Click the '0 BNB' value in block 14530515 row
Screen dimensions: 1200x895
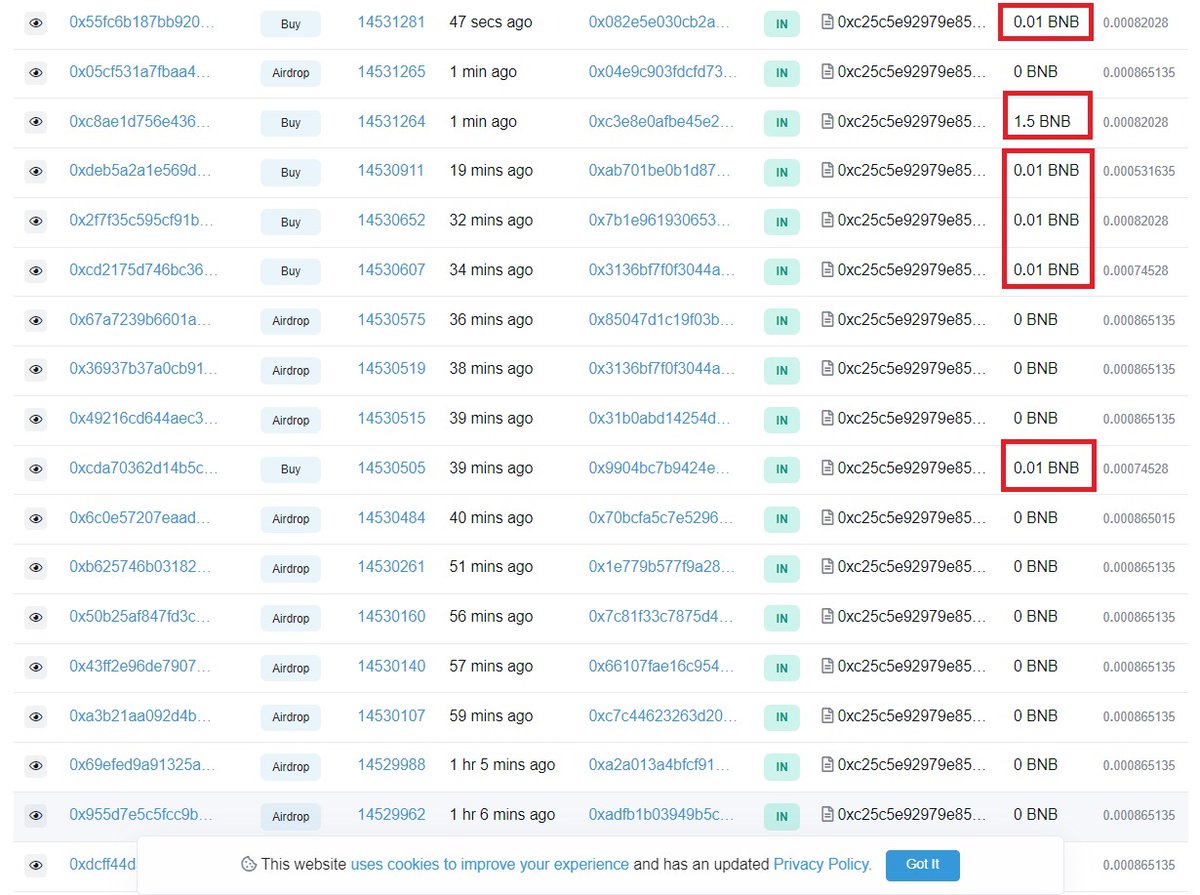coord(1036,418)
